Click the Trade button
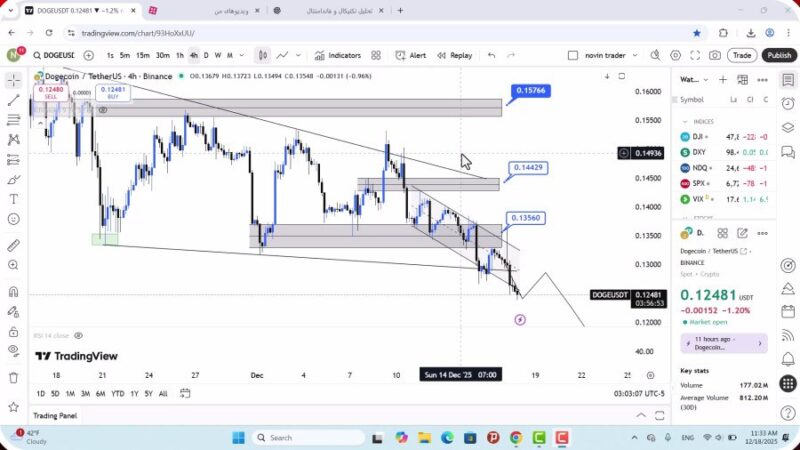 pos(741,55)
